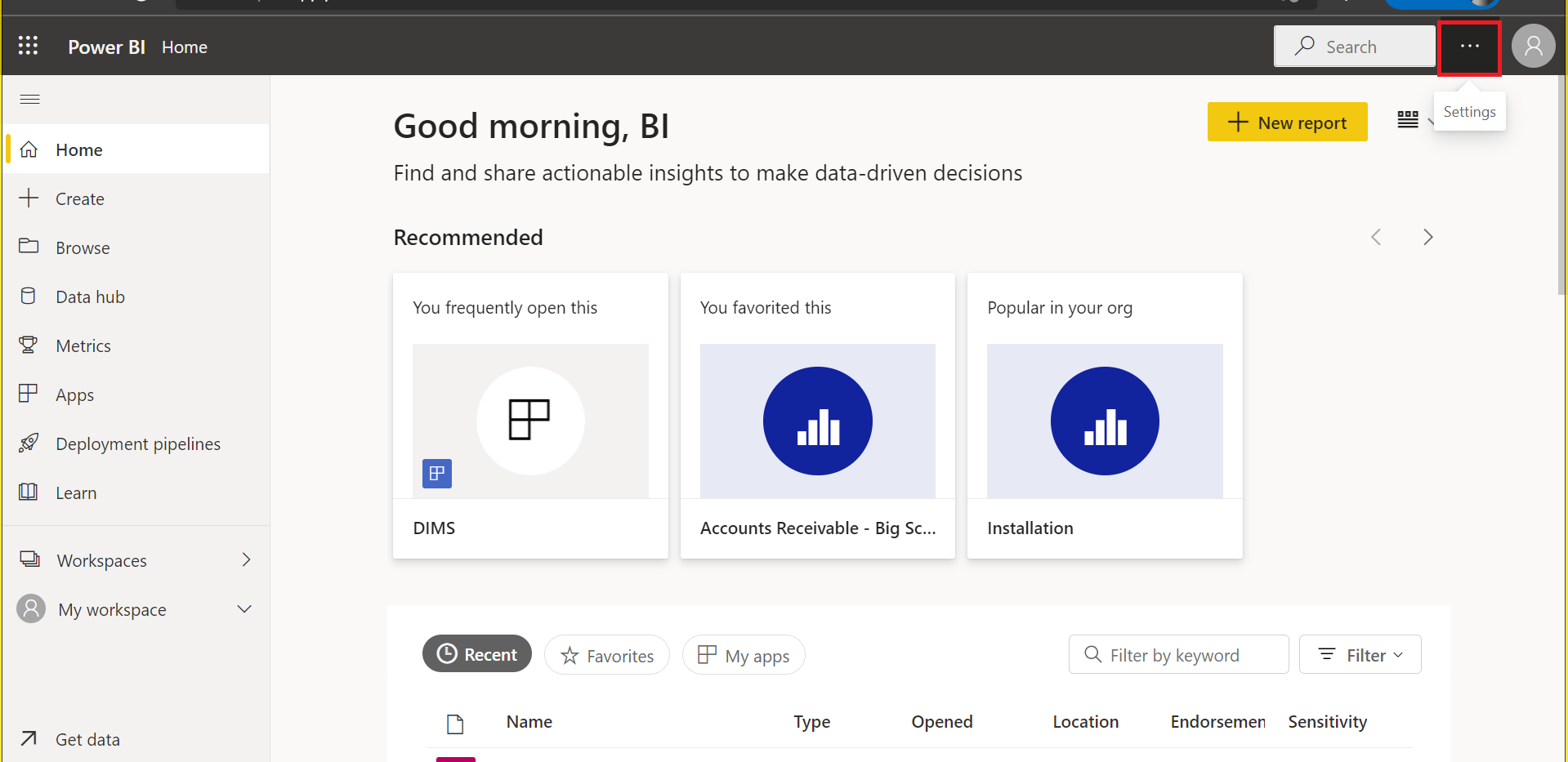Image resolution: width=1568 pixels, height=762 pixels.
Task: Click the Search box in the header
Action: point(1354,46)
